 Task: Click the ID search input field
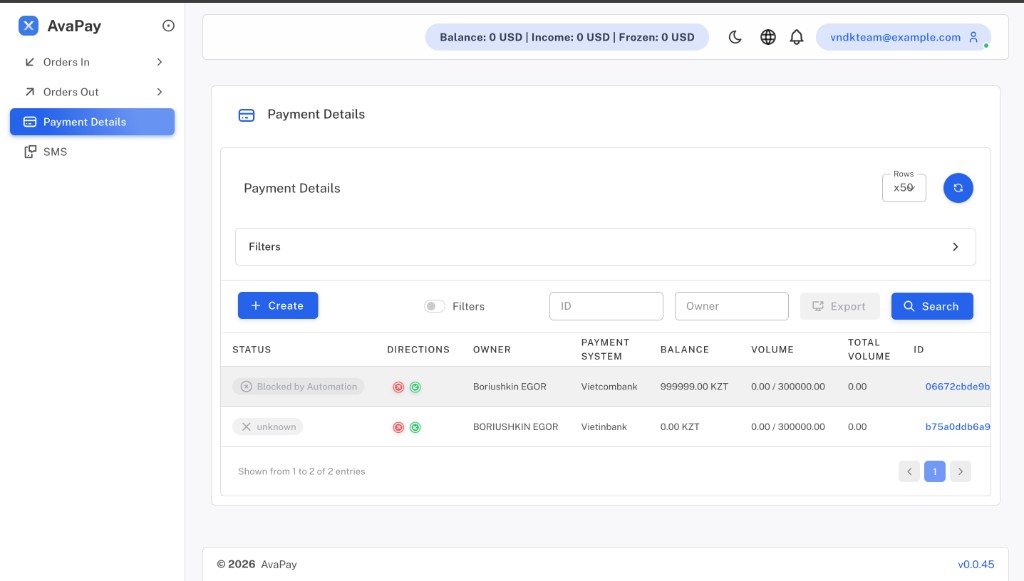(606, 306)
